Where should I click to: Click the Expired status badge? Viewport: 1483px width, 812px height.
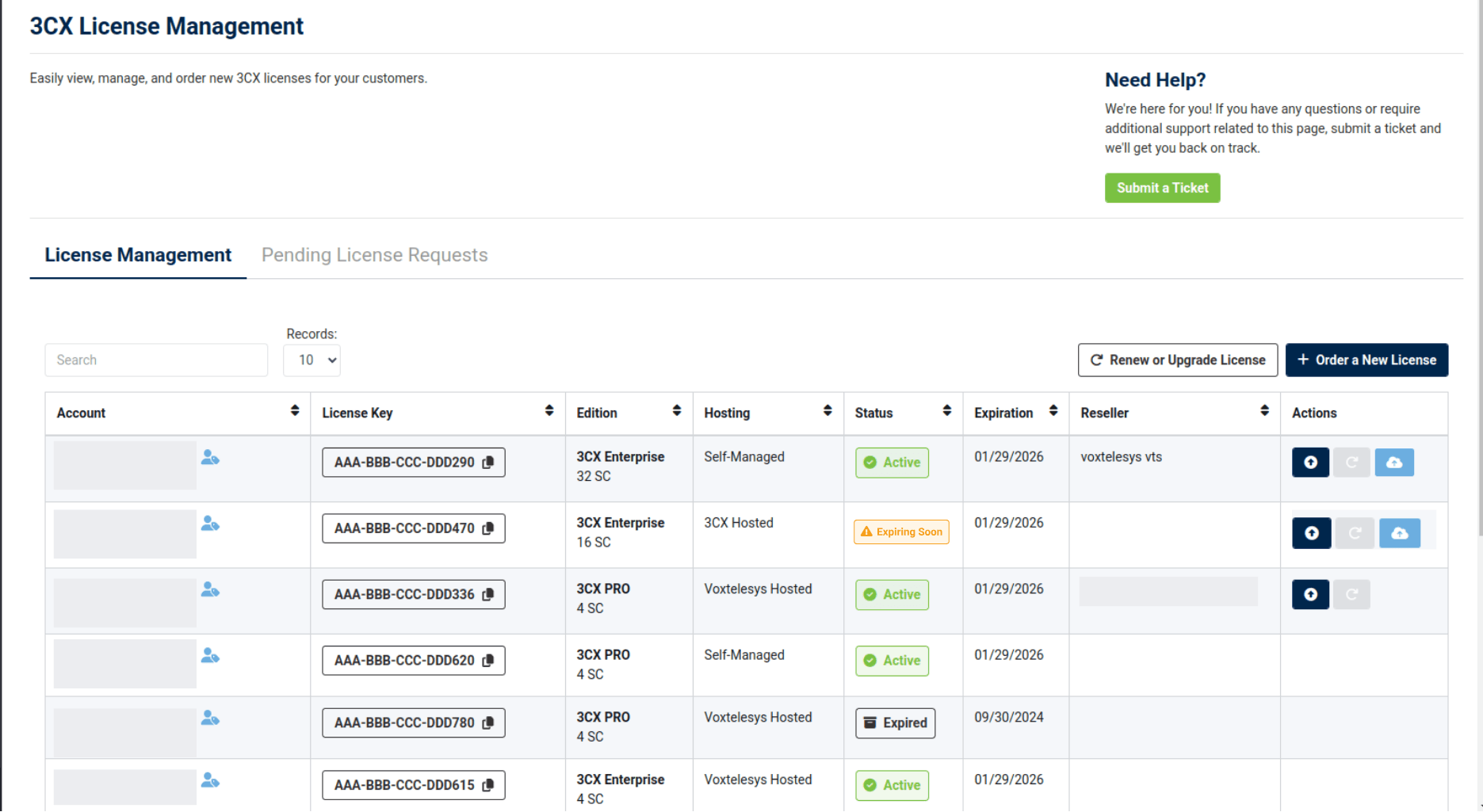pos(895,723)
